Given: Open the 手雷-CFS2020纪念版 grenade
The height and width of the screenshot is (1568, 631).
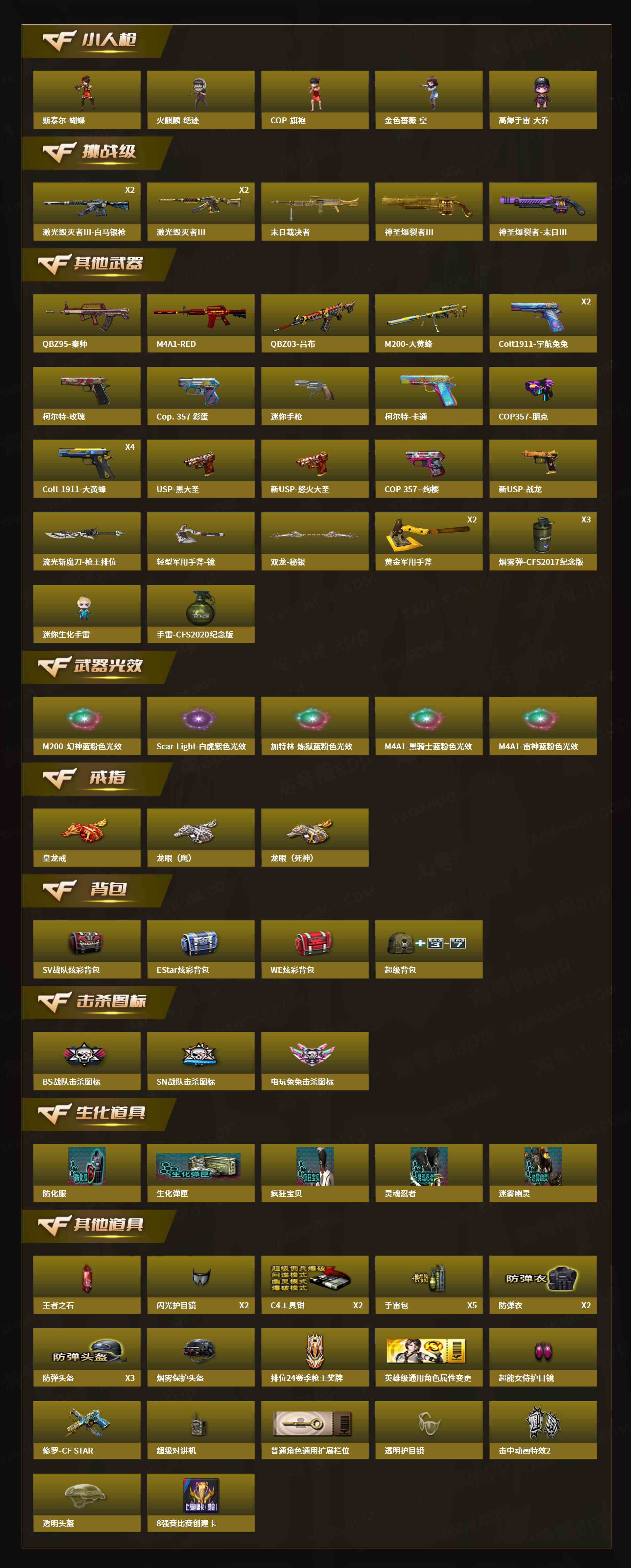Looking at the screenshot, I should (x=201, y=614).
